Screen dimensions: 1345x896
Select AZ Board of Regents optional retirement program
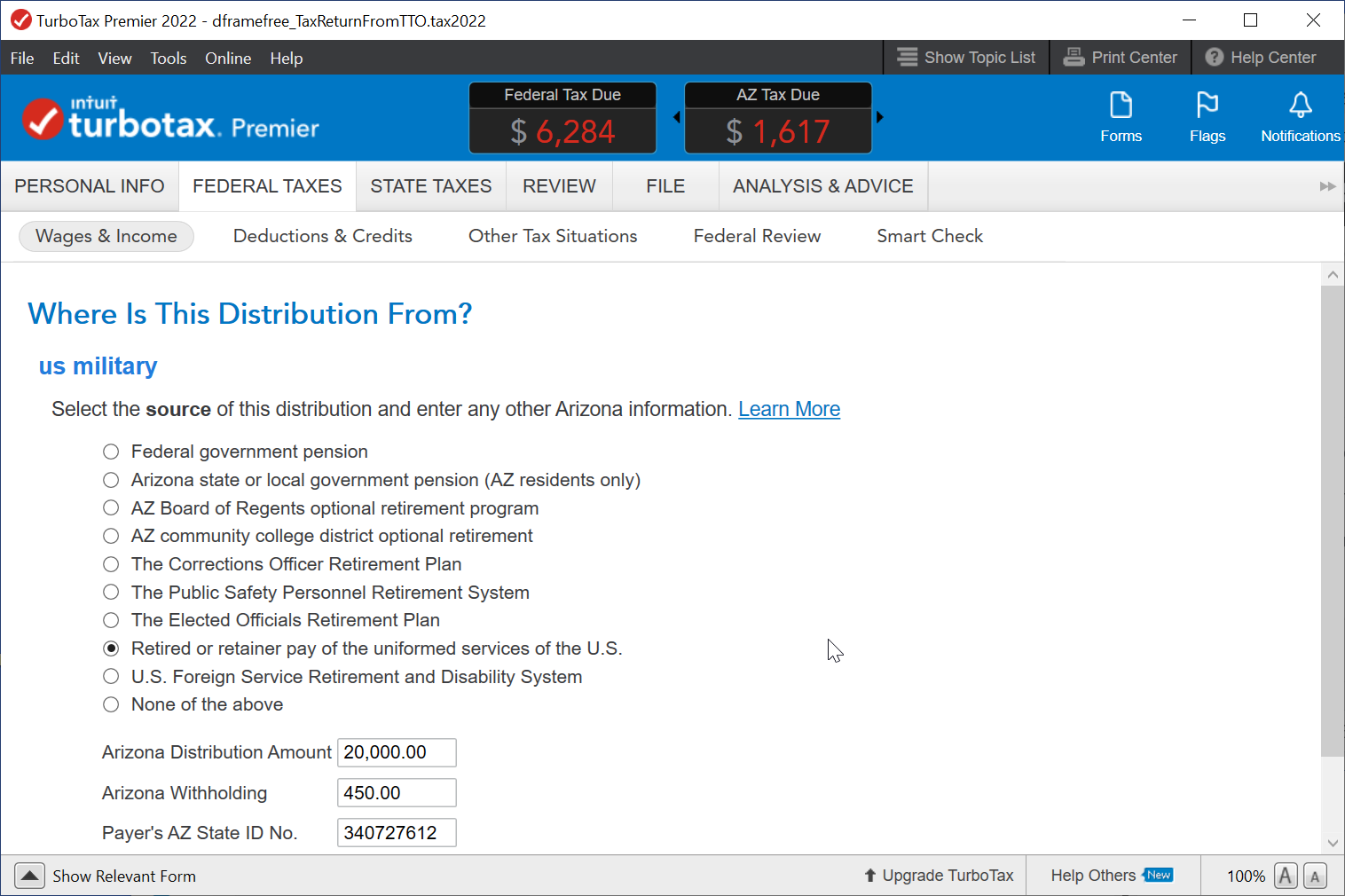click(x=111, y=508)
